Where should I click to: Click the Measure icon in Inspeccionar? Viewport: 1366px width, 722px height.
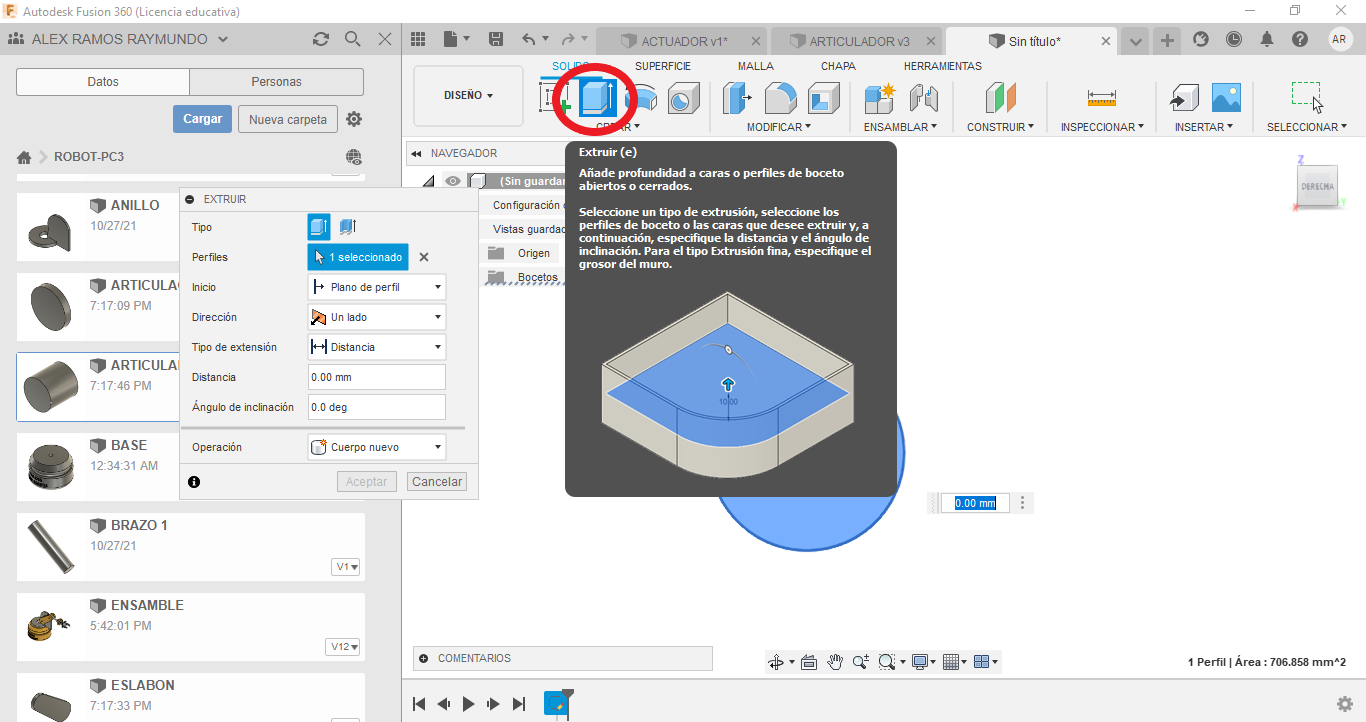1102,98
